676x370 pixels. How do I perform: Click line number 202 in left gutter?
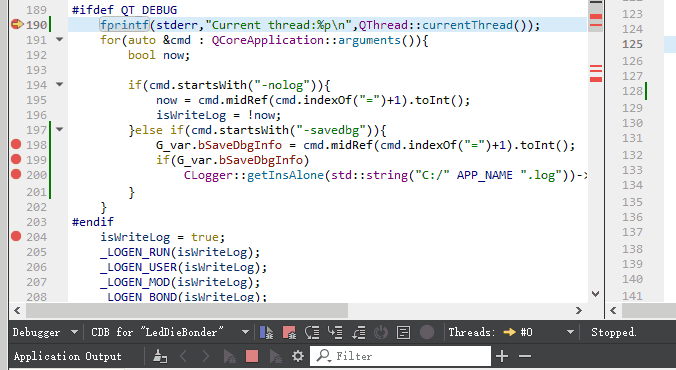pyautogui.click(x=36, y=207)
